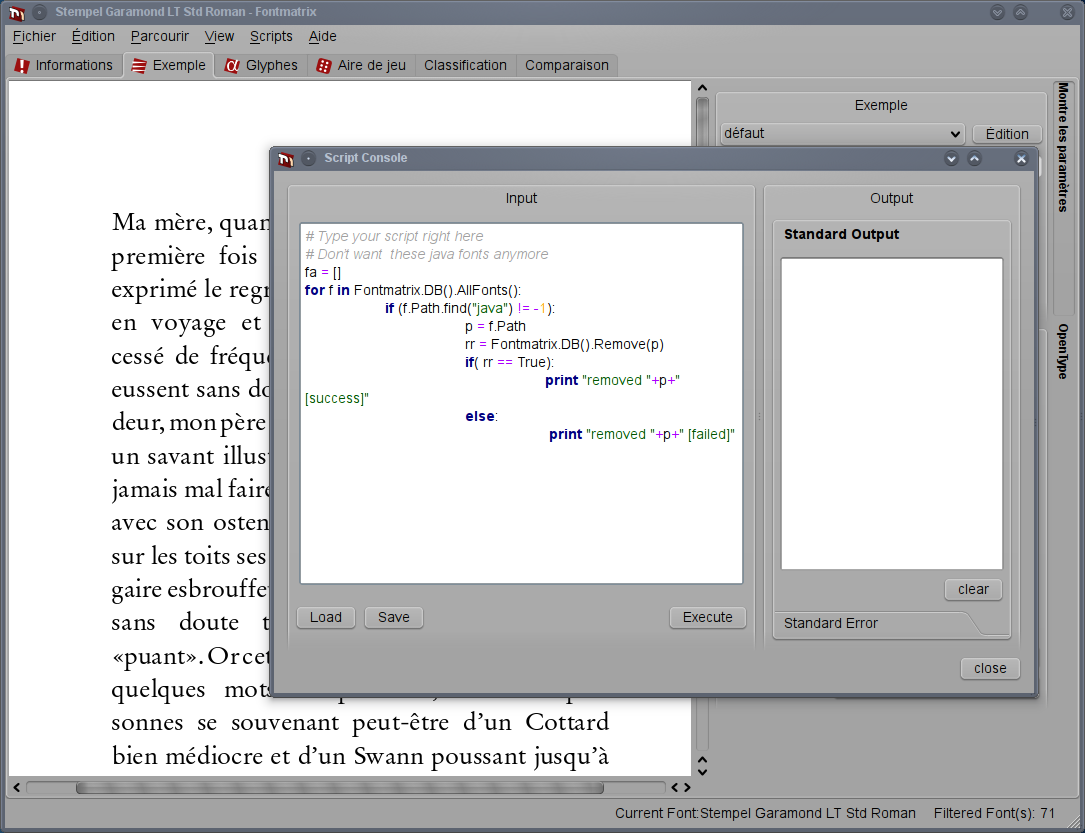This screenshot has width=1085, height=833.
Task: Open the défaut sample dropdown
Action: coord(842,134)
